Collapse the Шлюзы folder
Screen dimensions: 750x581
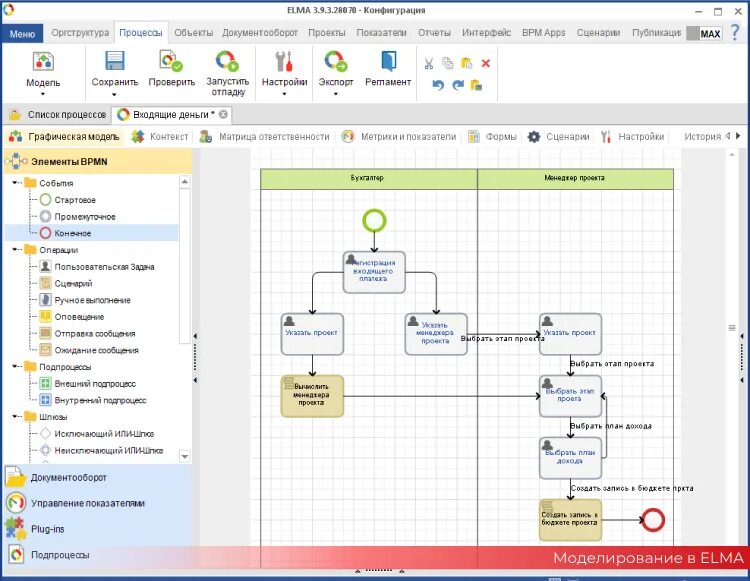pos(15,417)
